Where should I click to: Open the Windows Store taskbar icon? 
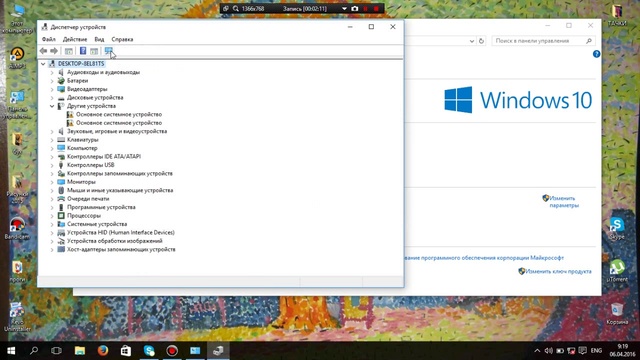(126, 351)
